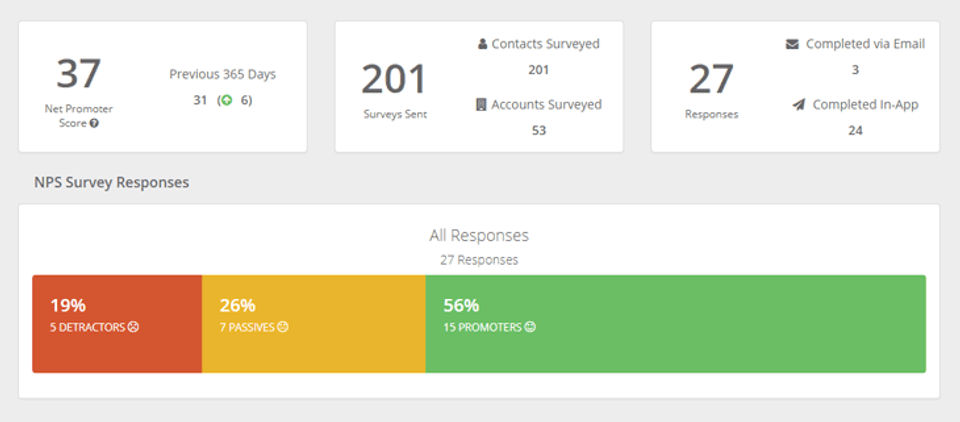Click the Contacts Surveyed label
This screenshot has height=422, width=960.
(x=546, y=44)
